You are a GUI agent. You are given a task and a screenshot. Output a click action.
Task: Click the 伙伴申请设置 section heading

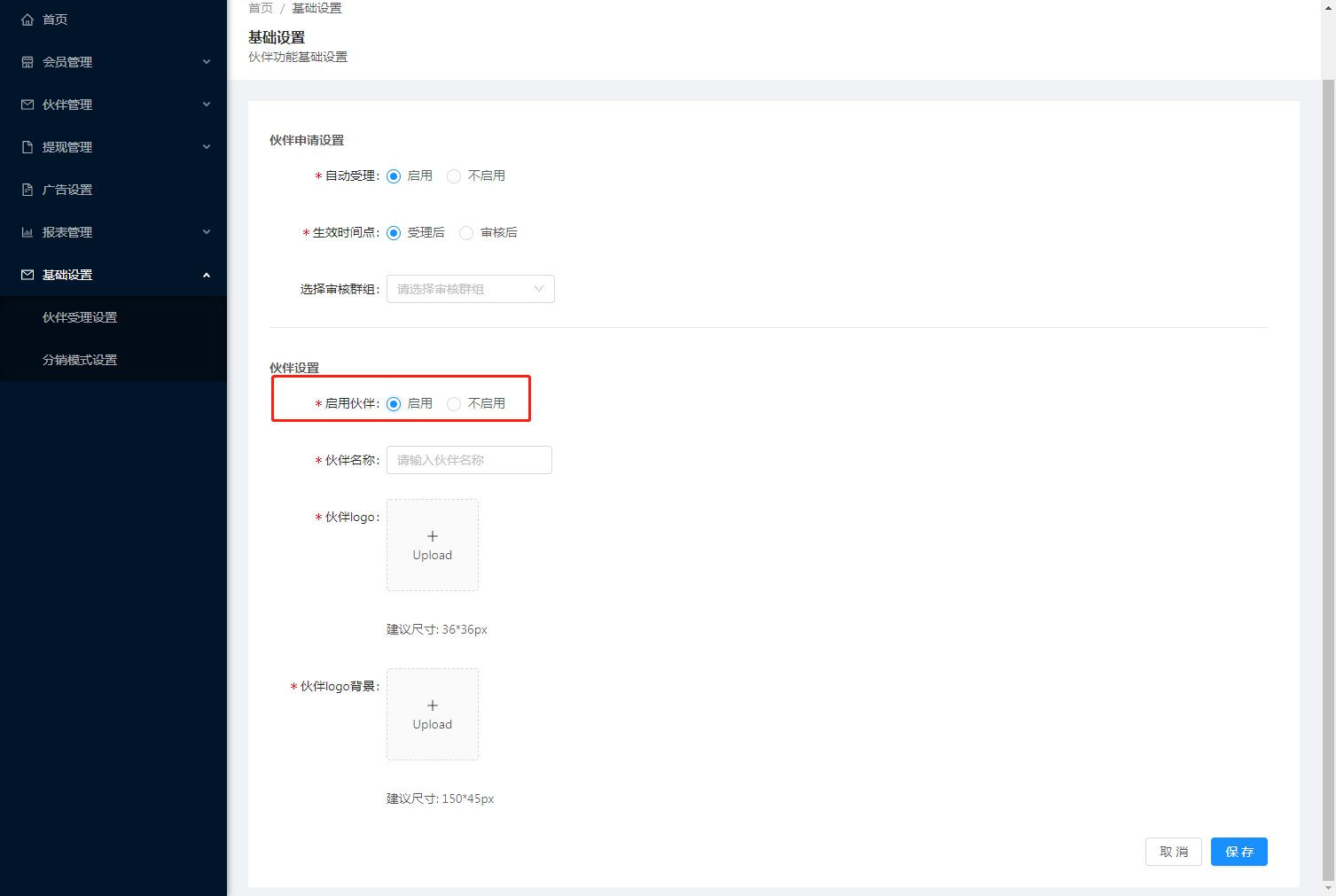307,140
